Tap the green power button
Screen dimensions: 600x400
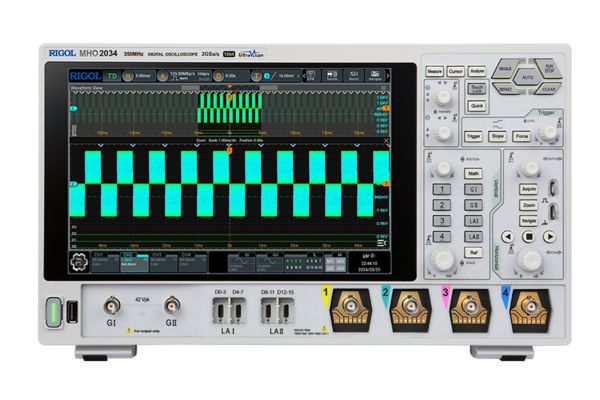54,312
